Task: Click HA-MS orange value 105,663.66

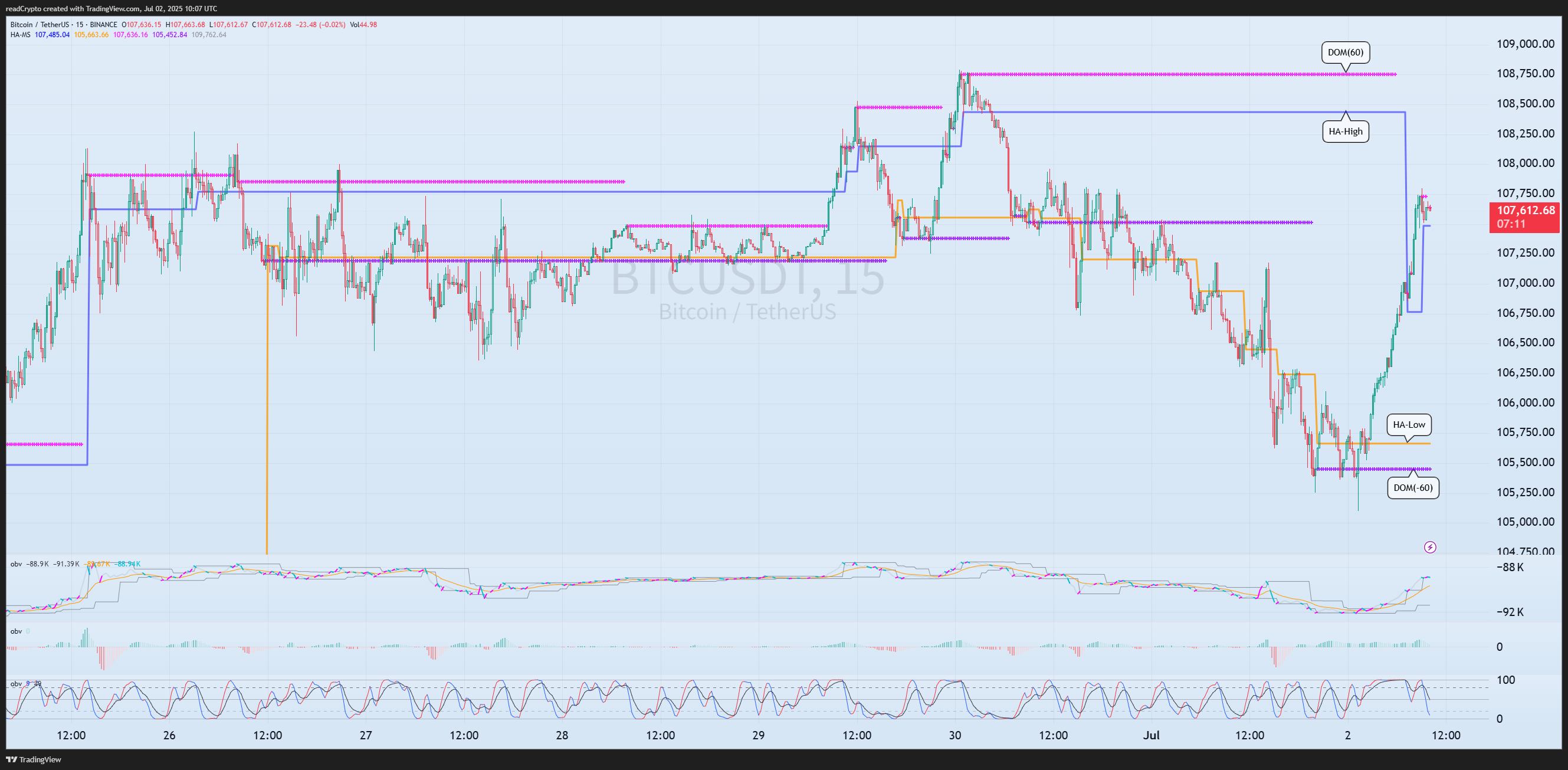Action: (x=91, y=35)
